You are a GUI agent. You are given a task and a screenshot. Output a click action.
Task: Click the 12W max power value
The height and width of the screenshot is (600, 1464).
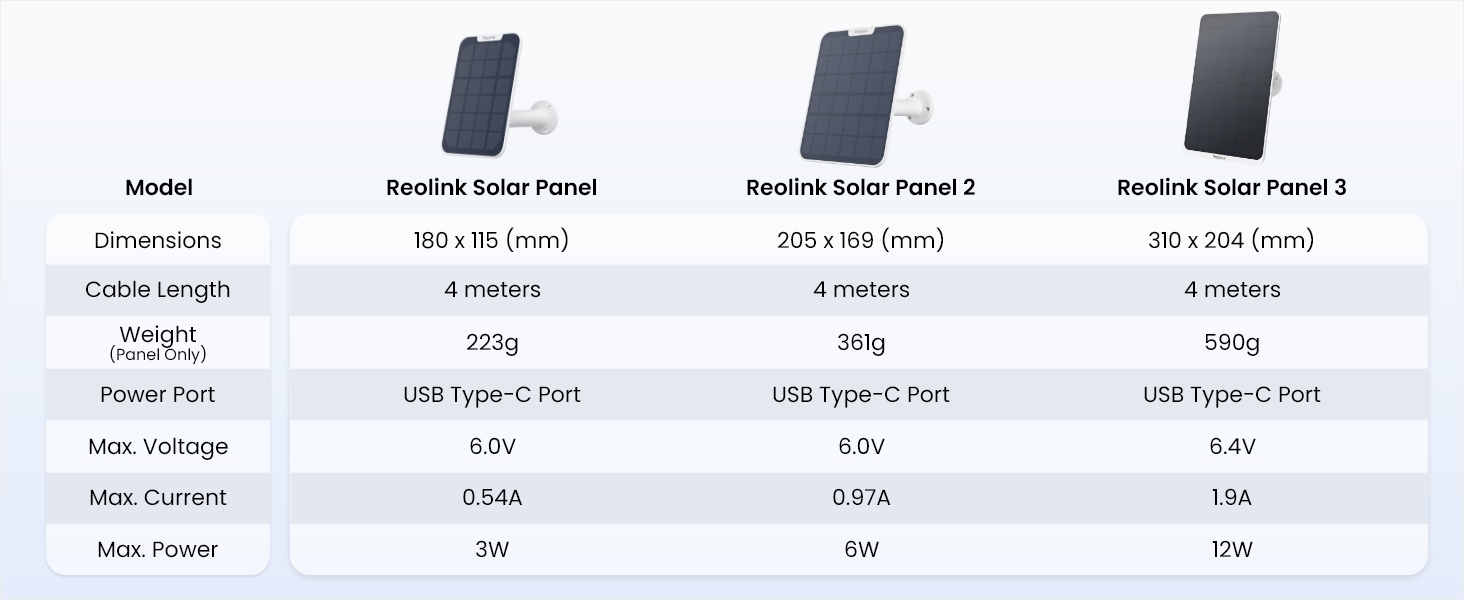[1232, 550]
